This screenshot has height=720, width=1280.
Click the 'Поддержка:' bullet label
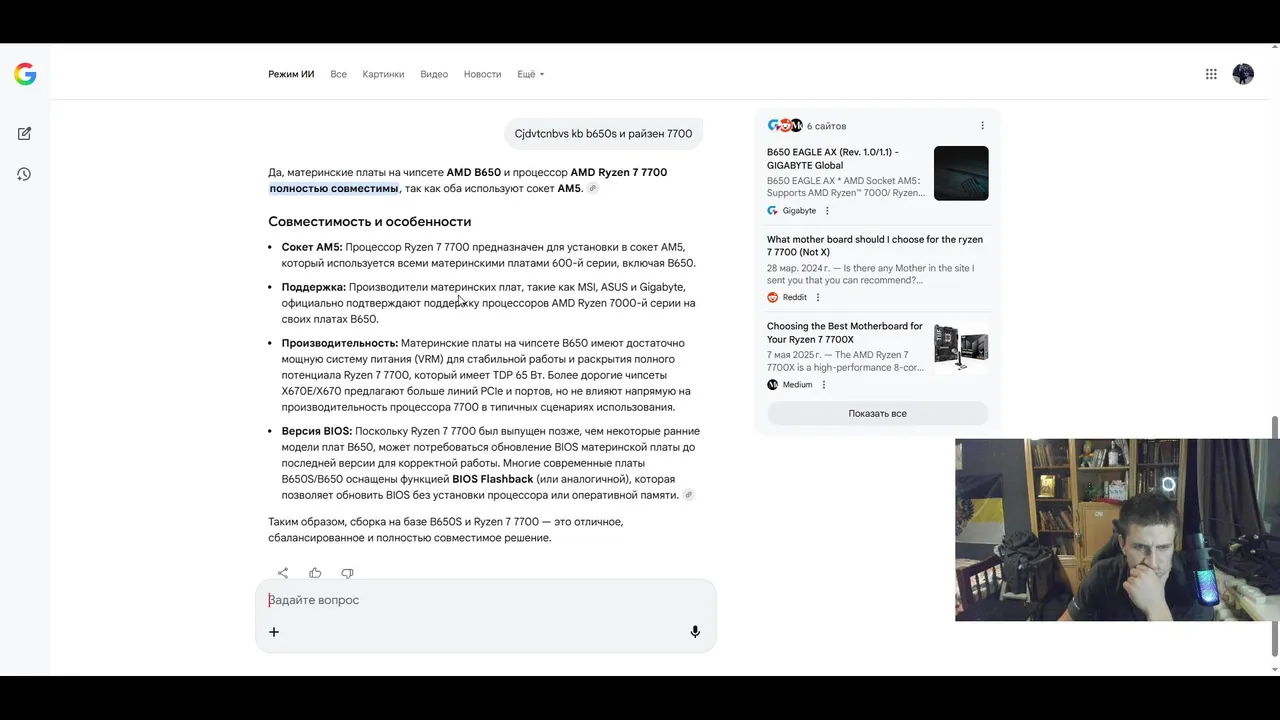(313, 287)
